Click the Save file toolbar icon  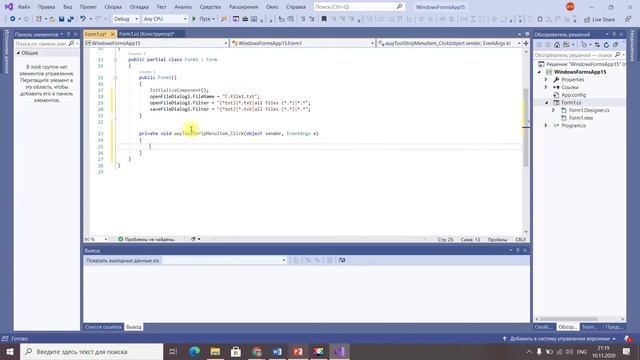click(x=62, y=19)
